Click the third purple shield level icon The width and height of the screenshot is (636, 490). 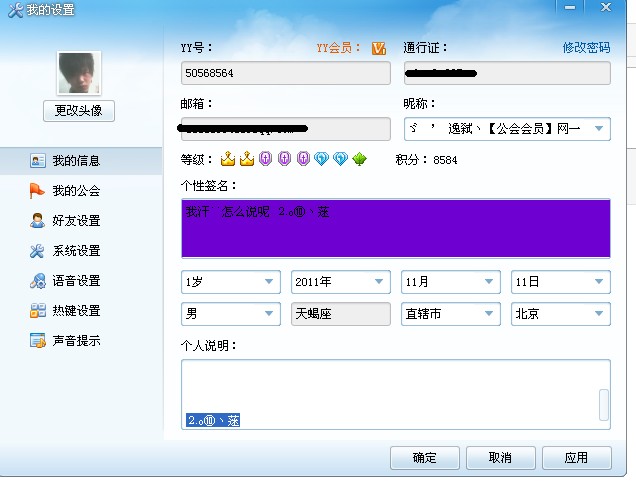tap(303, 159)
